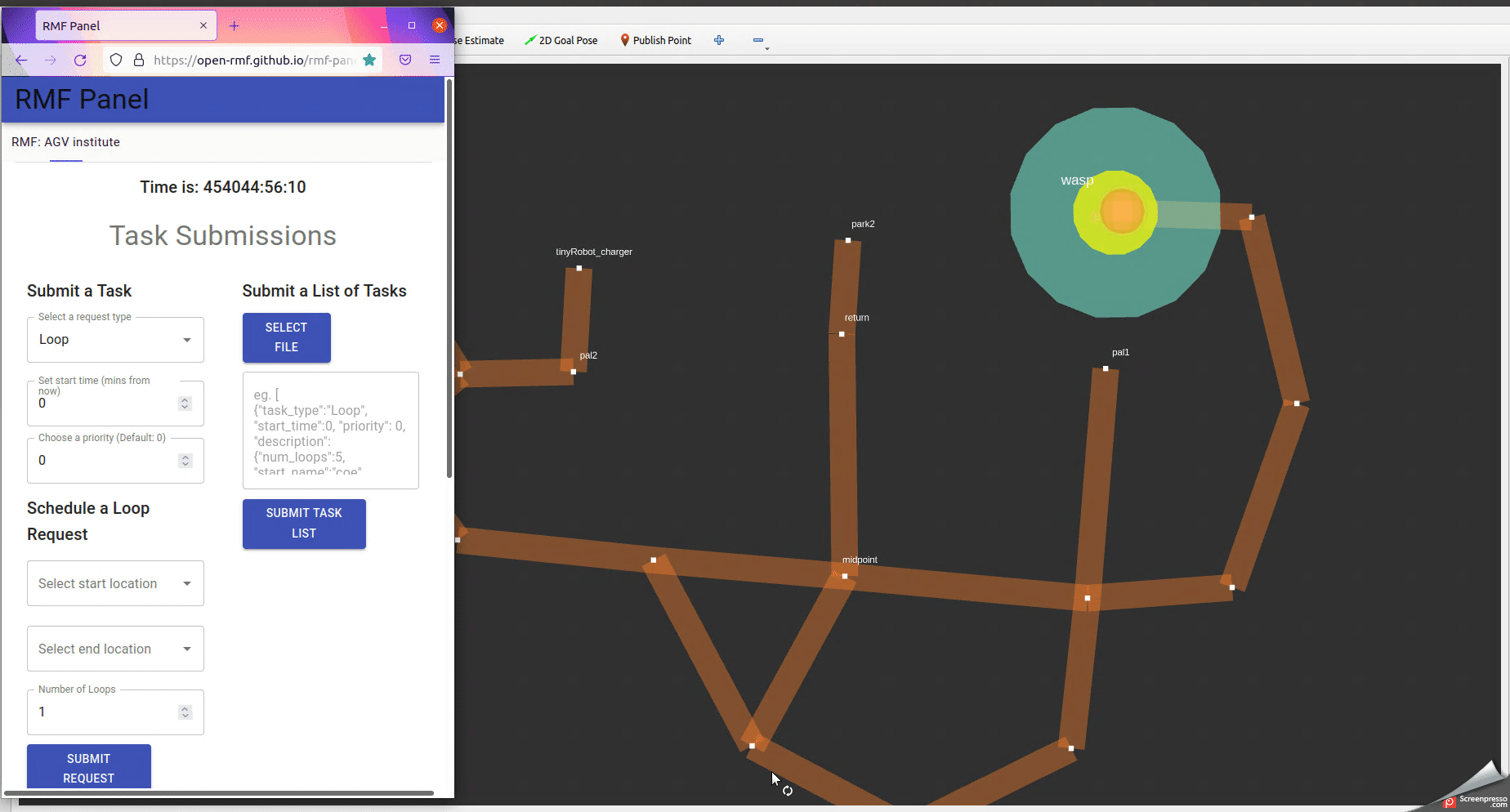Click the RMF Panel header title
The width and height of the screenshot is (1510, 812).
coord(82,100)
